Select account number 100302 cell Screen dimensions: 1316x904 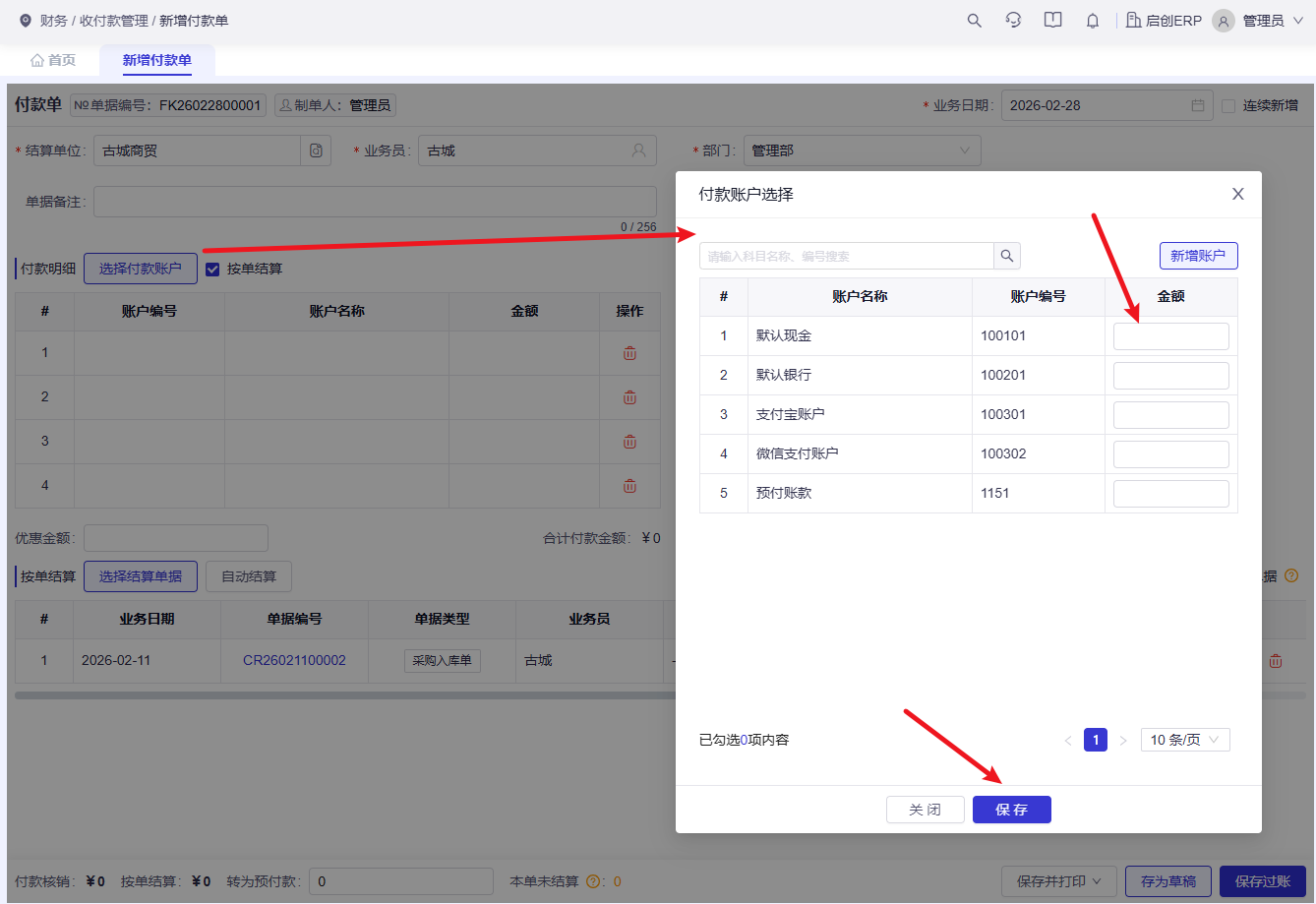1039,454
